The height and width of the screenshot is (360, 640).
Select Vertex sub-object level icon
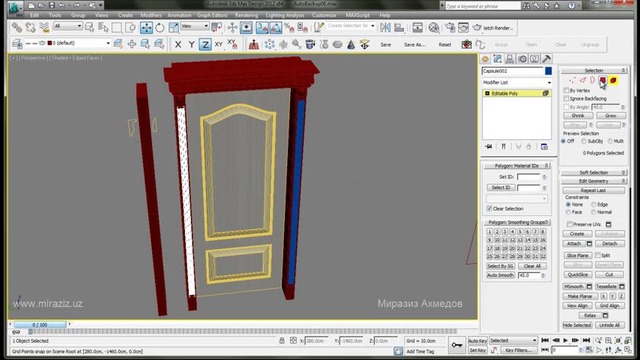[572, 80]
